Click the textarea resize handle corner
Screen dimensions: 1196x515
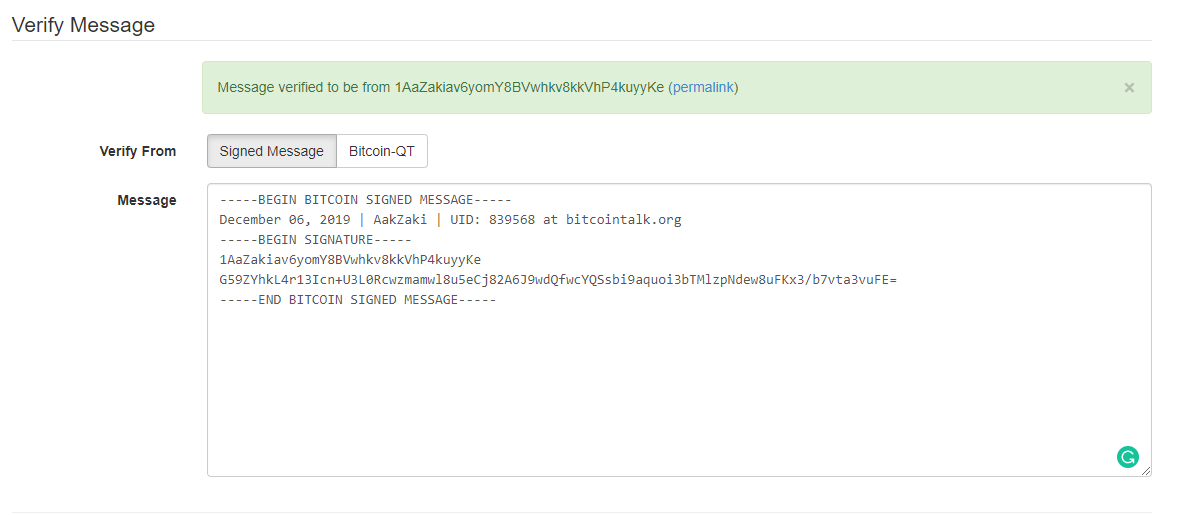pyautogui.click(x=1146, y=471)
